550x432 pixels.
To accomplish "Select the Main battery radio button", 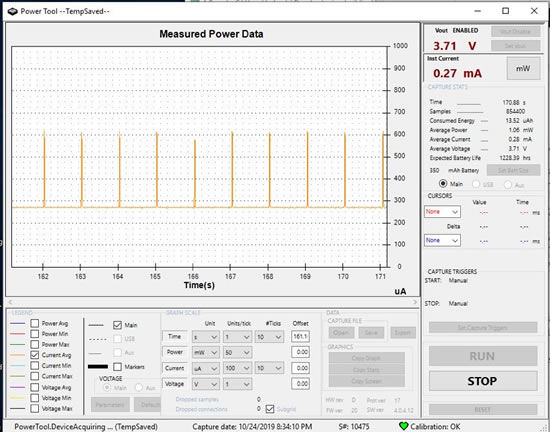I will coord(443,184).
